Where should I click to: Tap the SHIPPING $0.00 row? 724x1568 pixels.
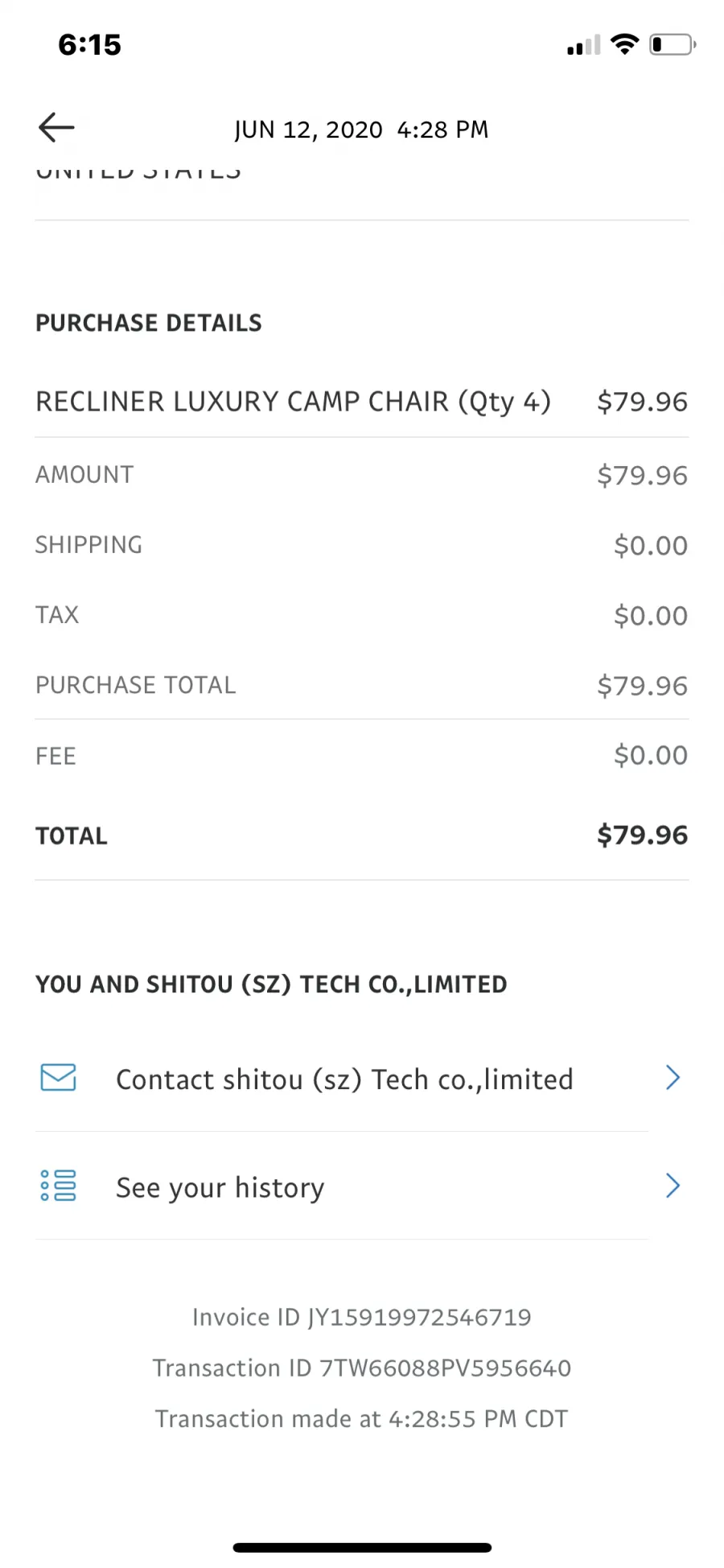(x=361, y=545)
